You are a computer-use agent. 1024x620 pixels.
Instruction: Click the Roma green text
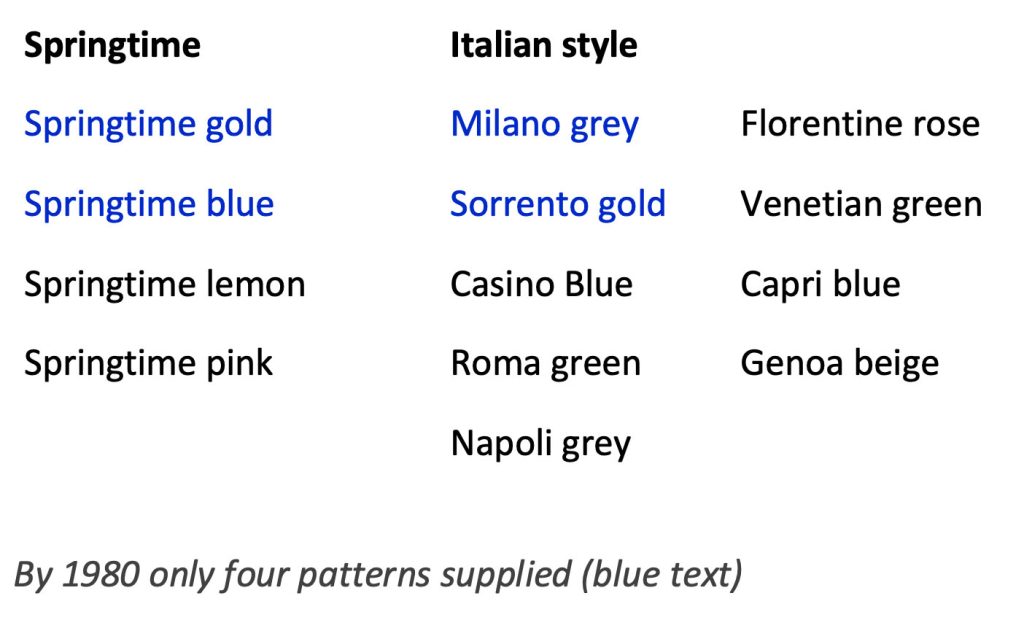point(545,363)
